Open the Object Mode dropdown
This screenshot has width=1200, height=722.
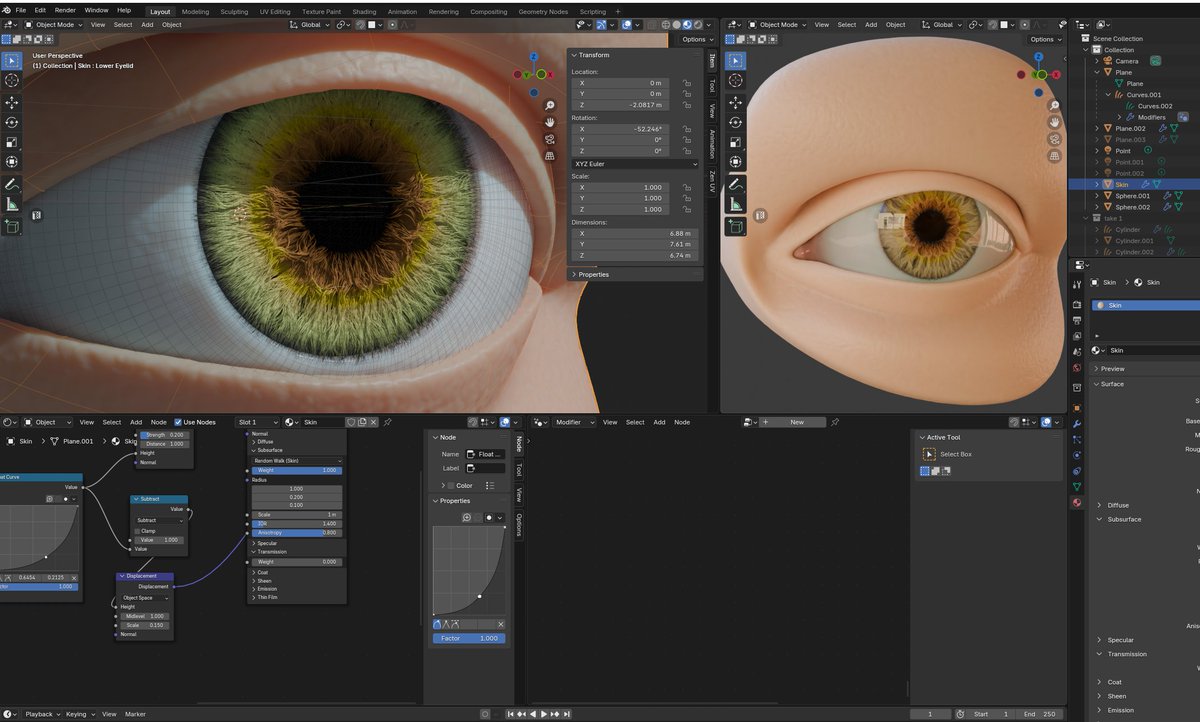(55, 25)
